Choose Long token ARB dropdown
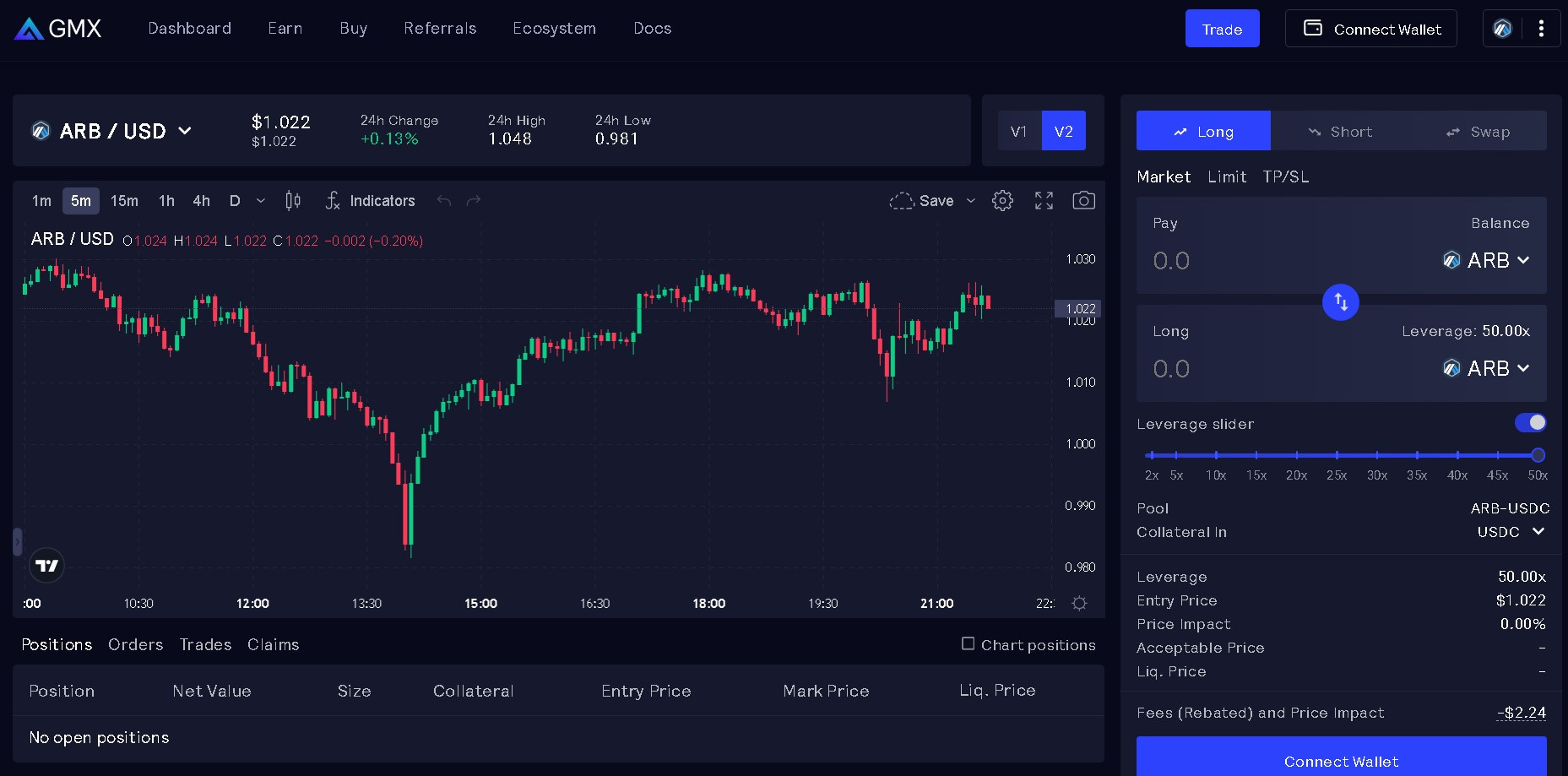Viewport: 1568px width, 776px height. pos(1486,368)
